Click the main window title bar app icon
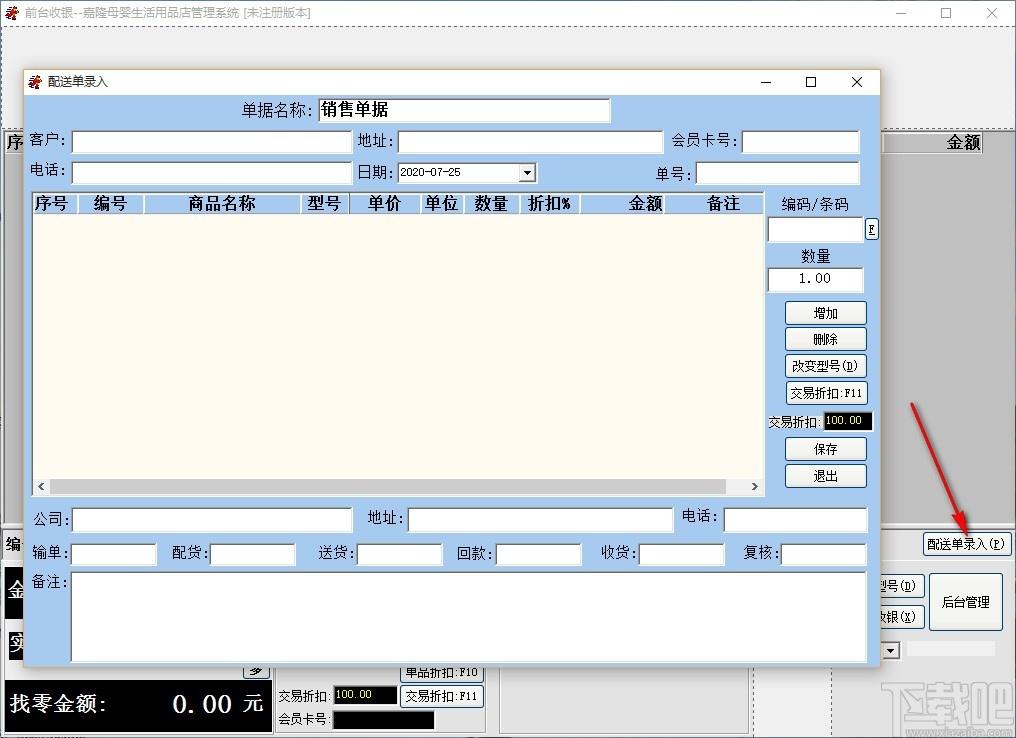 click(12, 12)
